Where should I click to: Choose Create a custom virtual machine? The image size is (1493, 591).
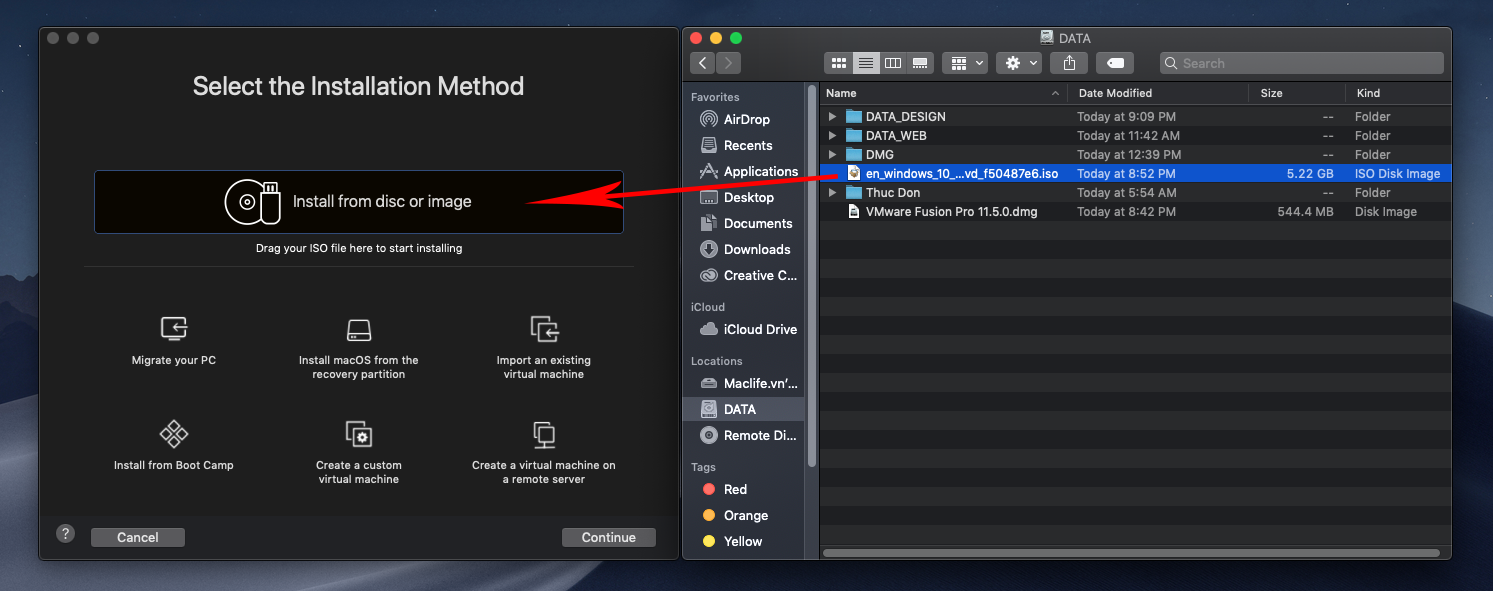(358, 434)
